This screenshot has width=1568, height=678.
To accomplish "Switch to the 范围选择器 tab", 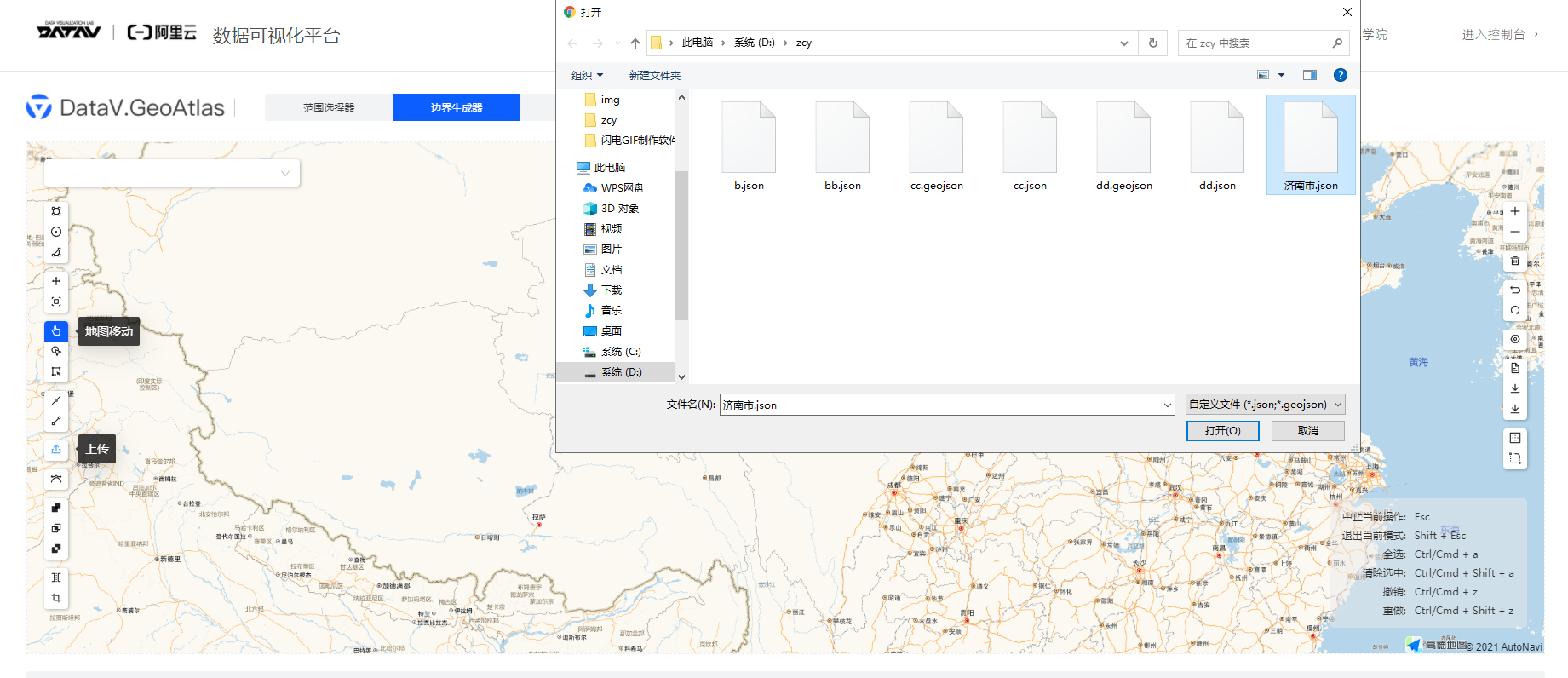I will click(x=329, y=107).
